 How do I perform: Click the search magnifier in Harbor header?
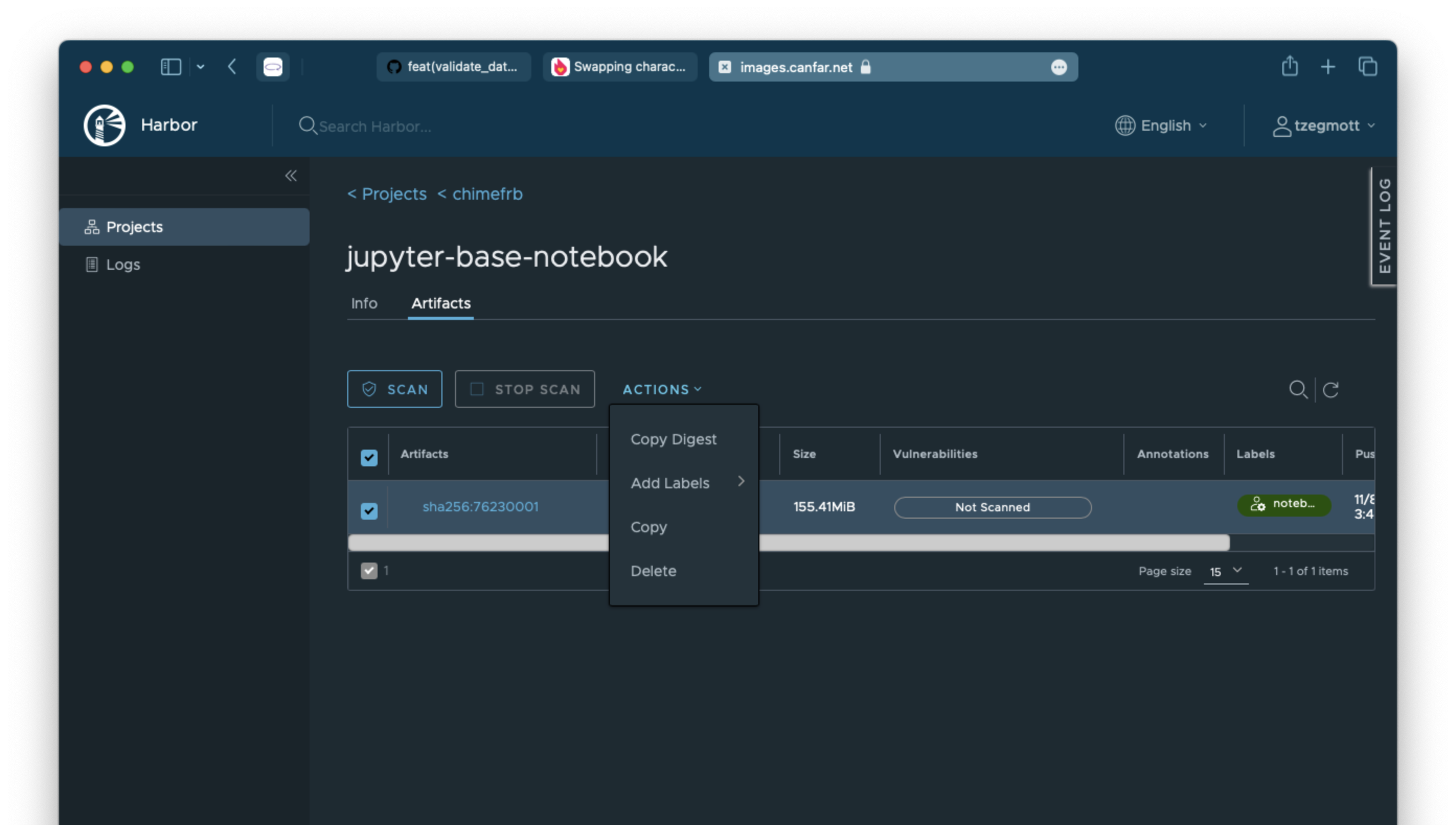click(307, 125)
